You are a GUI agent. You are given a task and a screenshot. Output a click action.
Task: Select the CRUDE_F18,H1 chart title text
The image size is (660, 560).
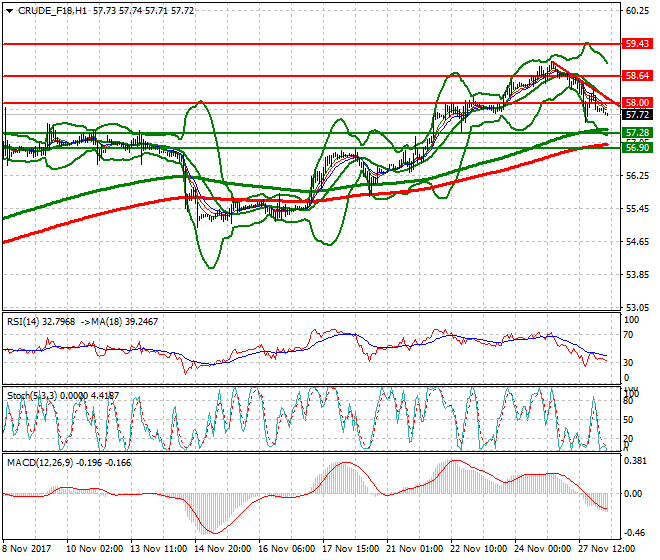[52, 11]
